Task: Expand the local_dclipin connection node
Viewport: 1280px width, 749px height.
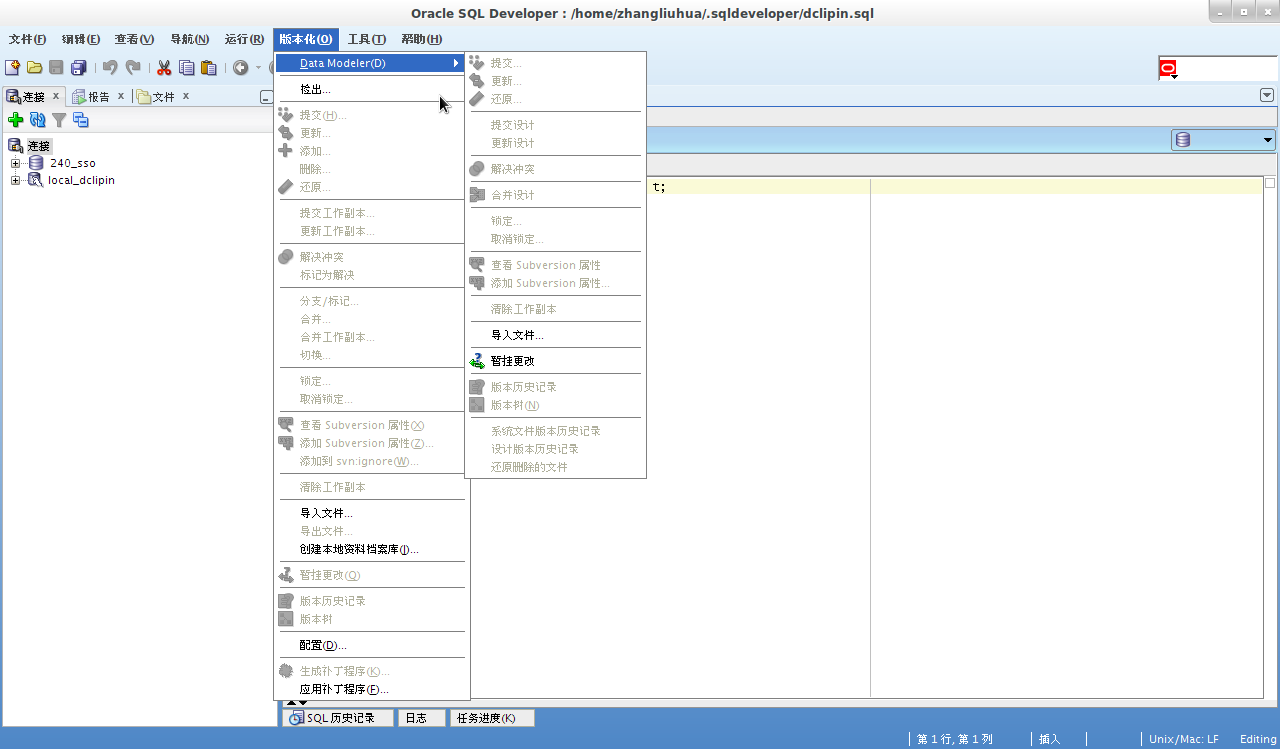Action: [15, 180]
